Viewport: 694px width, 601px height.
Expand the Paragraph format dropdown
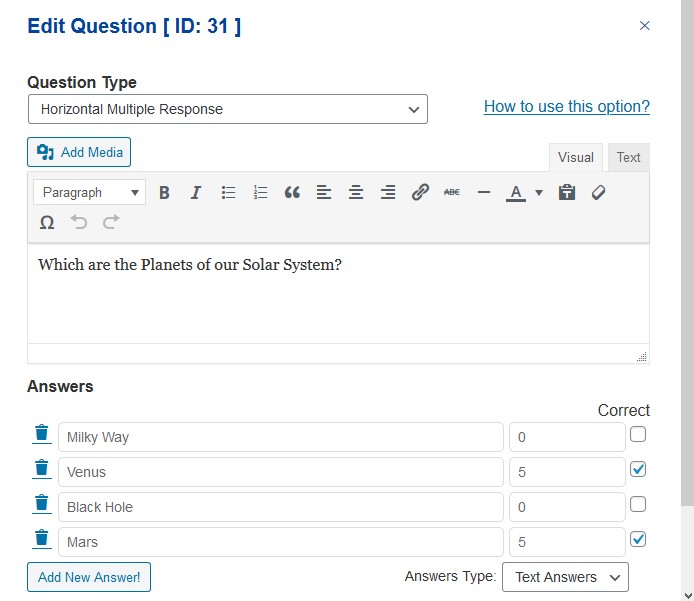coord(89,193)
